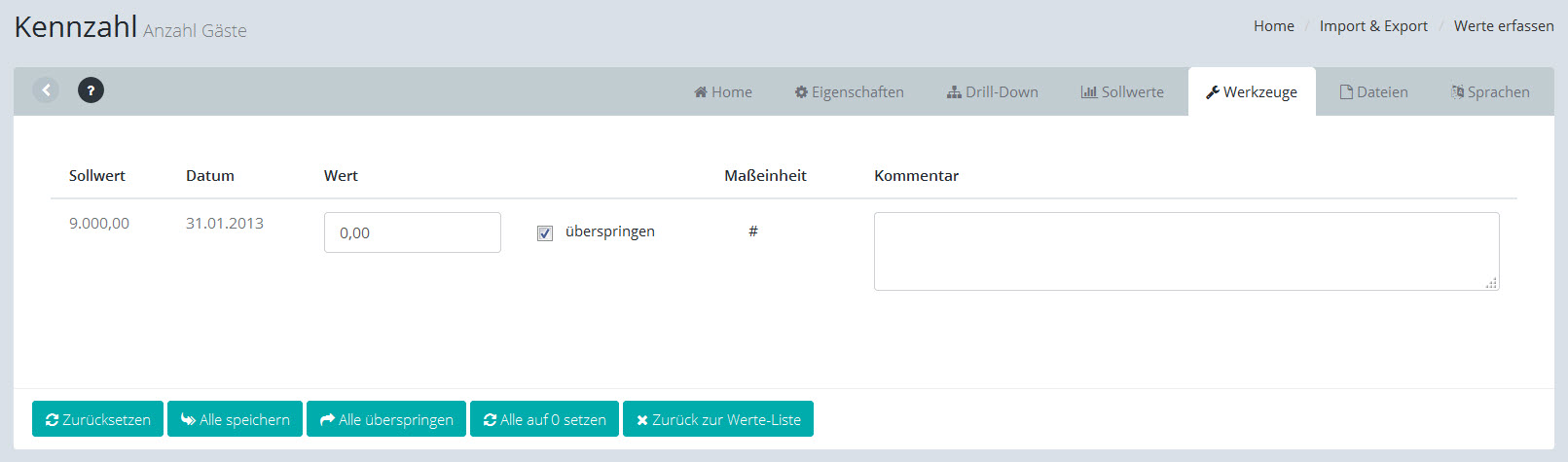Return via Zurück zur Werte-Liste button
Screen dimensions: 1568x462
point(717,419)
